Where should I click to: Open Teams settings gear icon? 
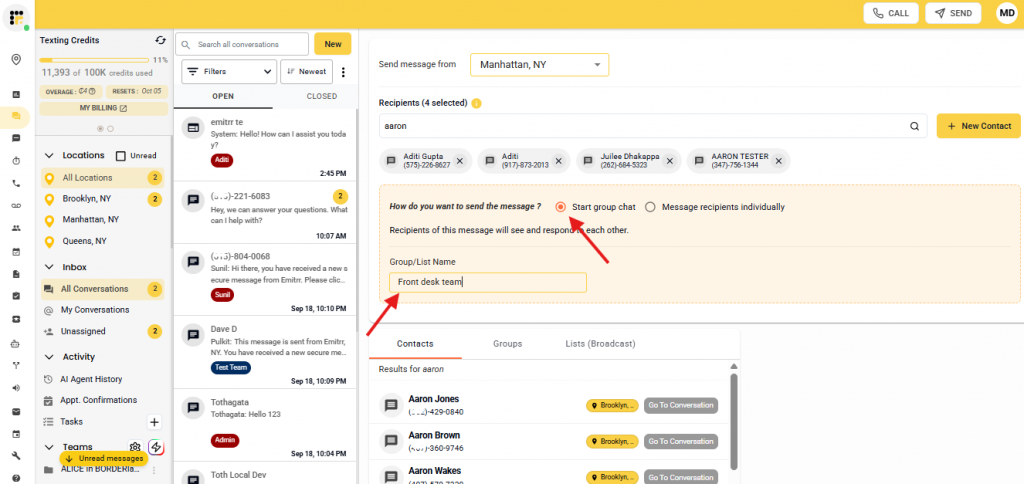click(x=135, y=447)
